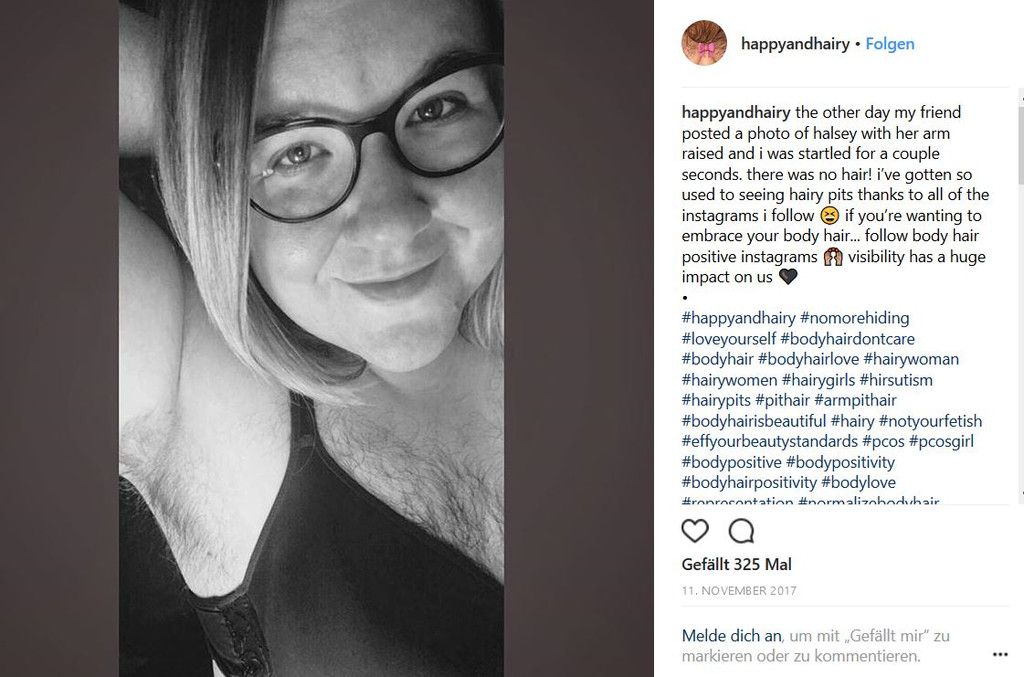Open the #effyourbeautystandards hashtag
Screen dimensions: 1024x677
click(x=769, y=441)
